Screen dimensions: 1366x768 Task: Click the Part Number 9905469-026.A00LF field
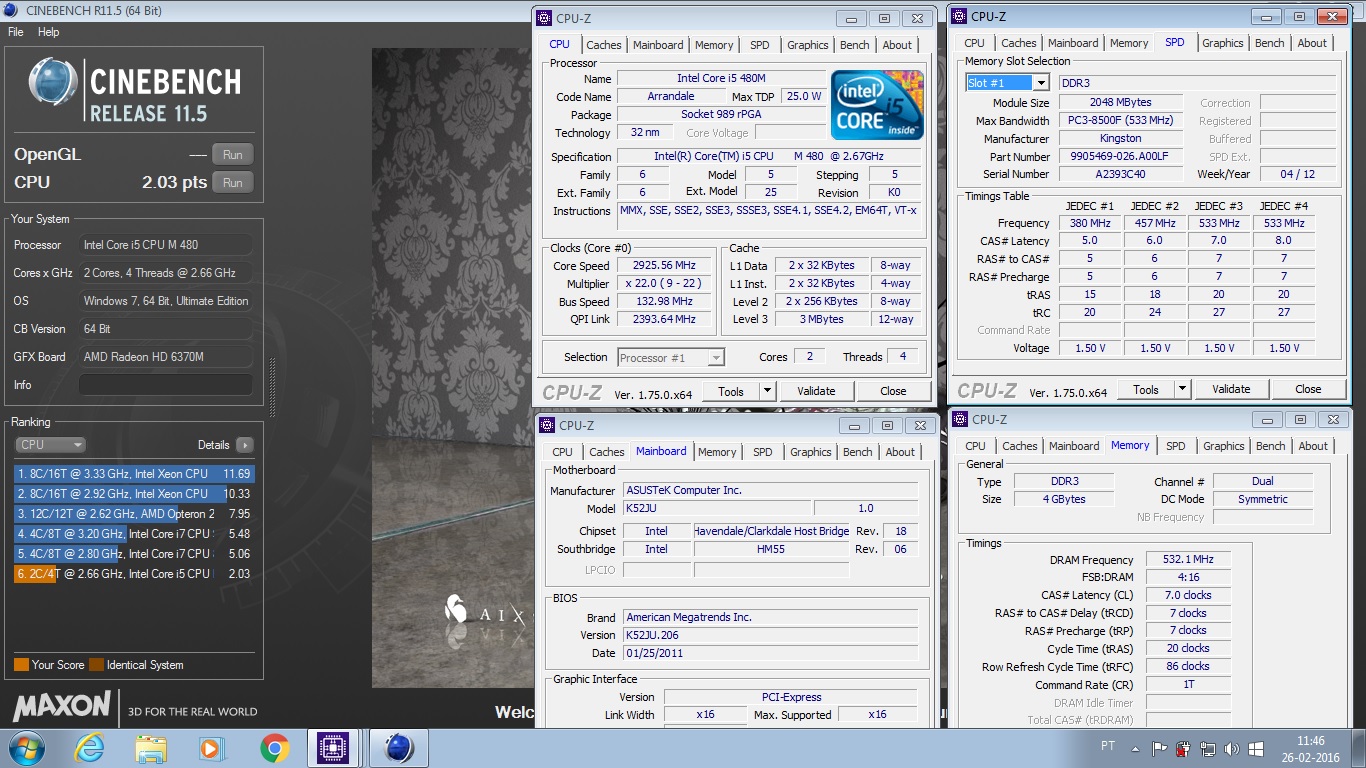coord(1121,157)
